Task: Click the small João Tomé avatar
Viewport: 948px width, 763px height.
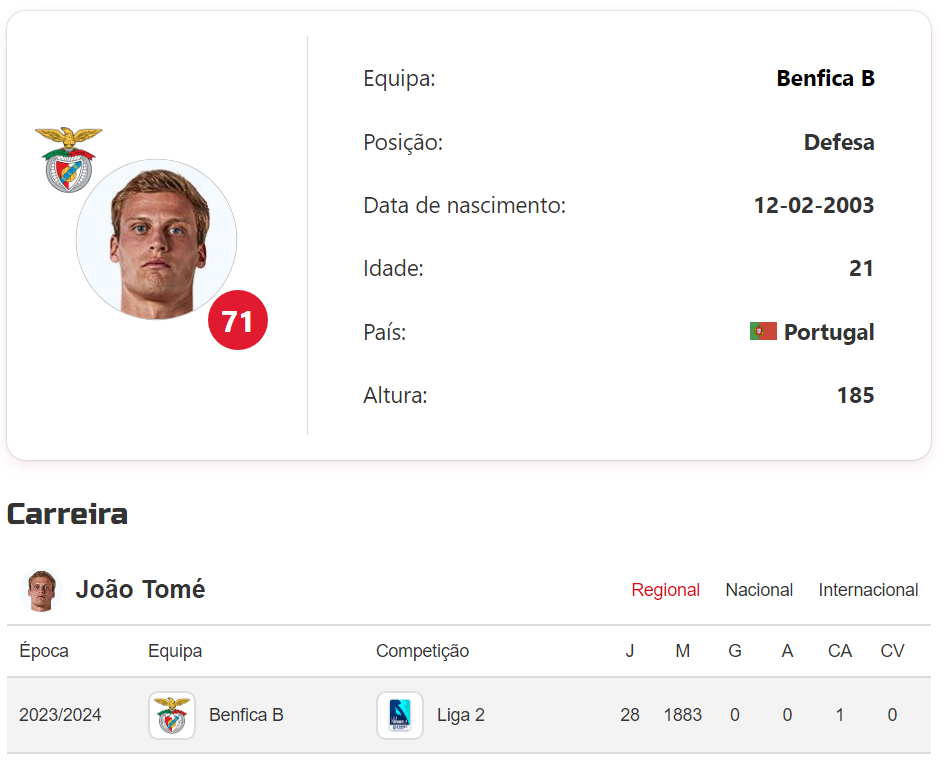Action: [41, 590]
